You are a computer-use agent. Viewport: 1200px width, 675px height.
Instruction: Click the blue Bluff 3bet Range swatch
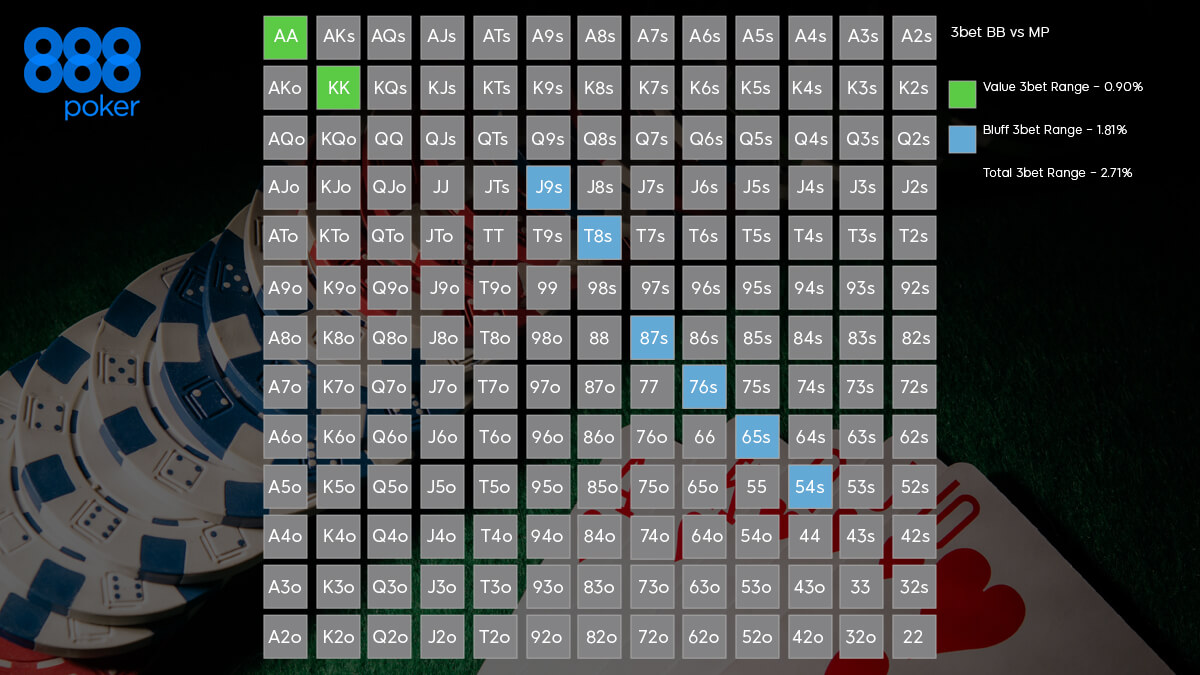point(962,139)
